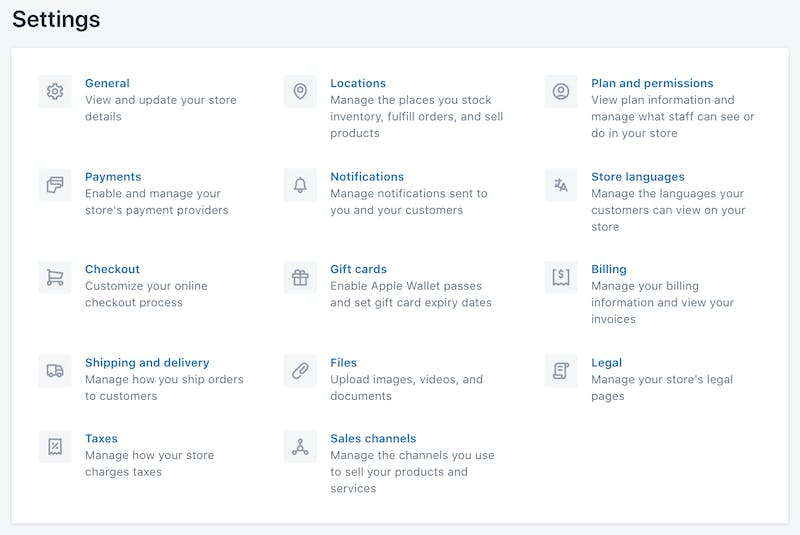Viewport: 800px width, 535px height.
Task: Go to Shipping and delivery settings
Action: click(x=147, y=363)
